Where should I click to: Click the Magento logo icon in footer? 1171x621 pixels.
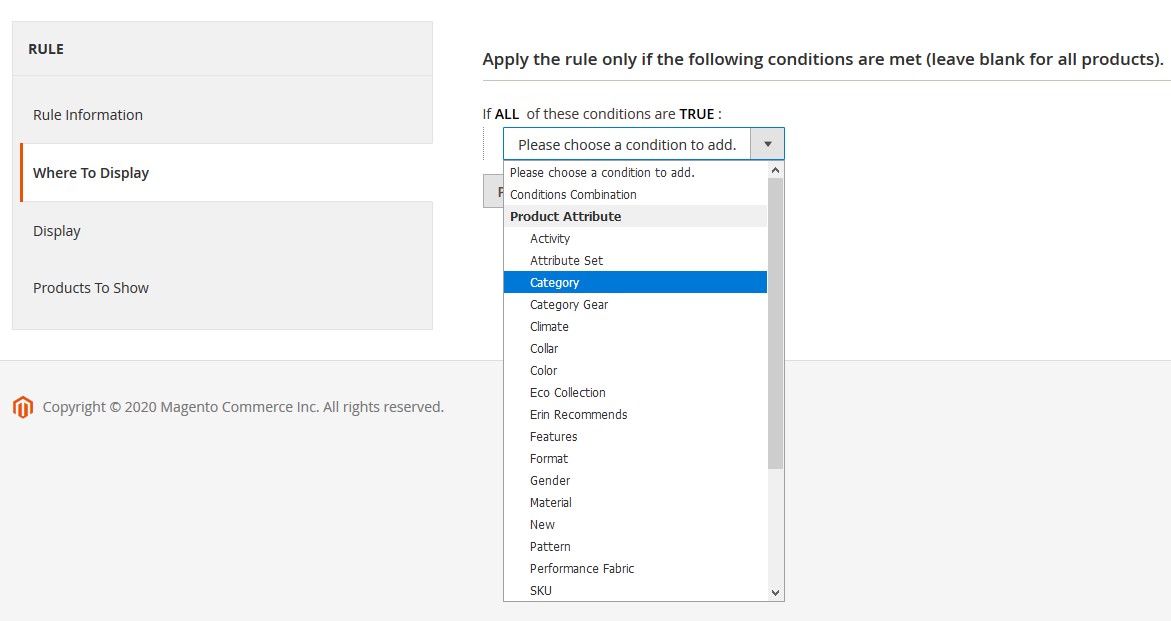pos(22,407)
